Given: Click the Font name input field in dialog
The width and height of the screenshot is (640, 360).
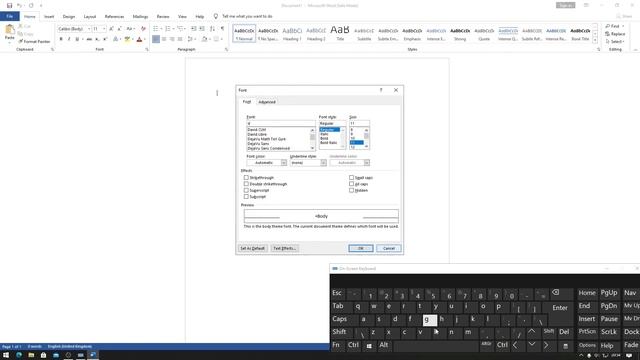Looking at the screenshot, I should 280,124.
